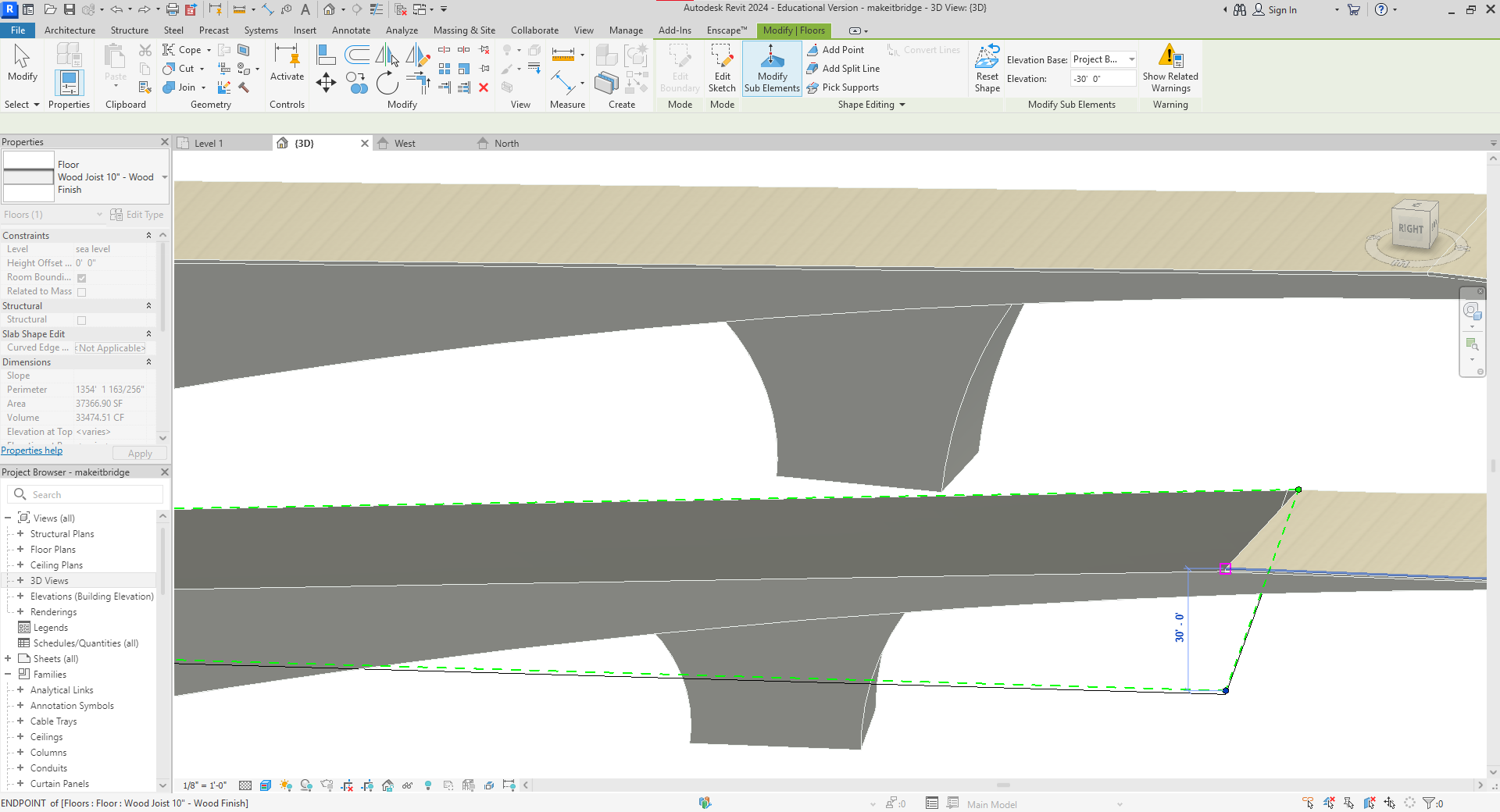Open Show Related Warnings
Screen dimensions: 1500x812
pos(1170,68)
